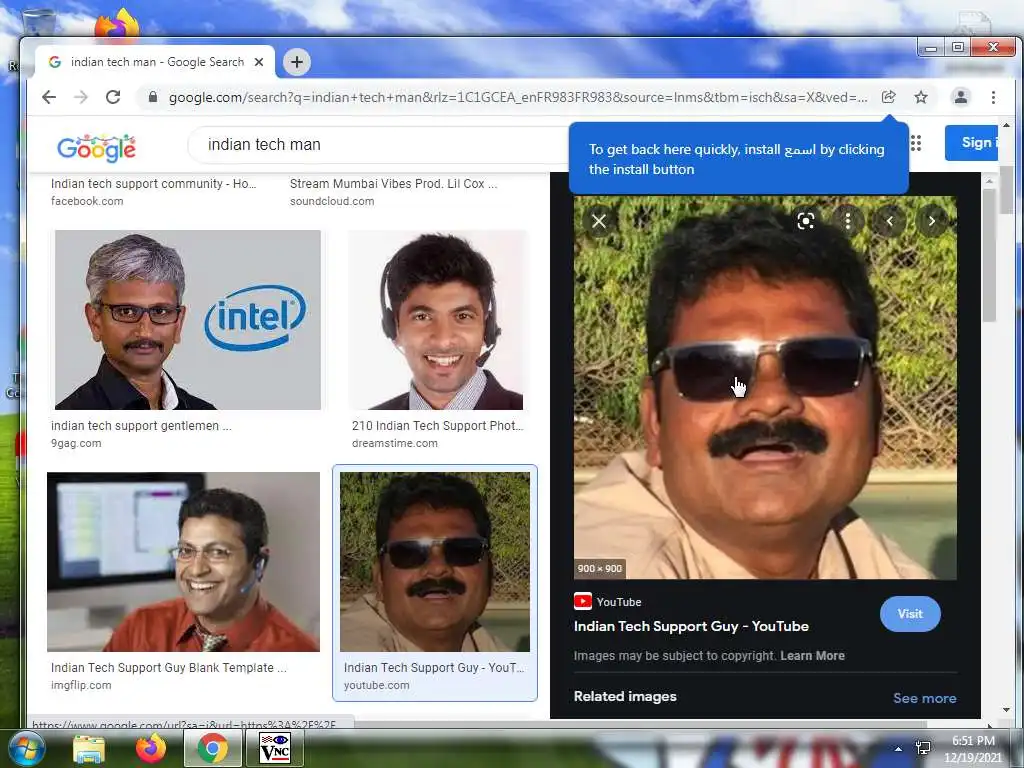Select the orange shirt man thumbnail
The width and height of the screenshot is (1024, 768).
[184, 562]
